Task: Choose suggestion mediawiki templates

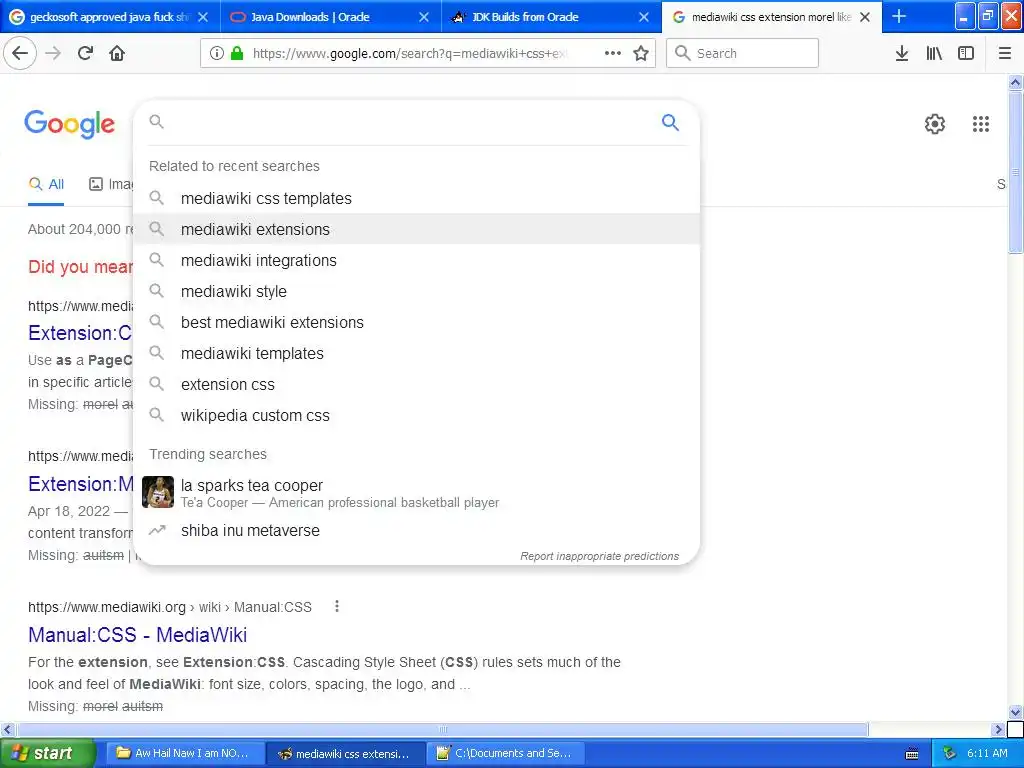Action: pyautogui.click(x=416, y=353)
